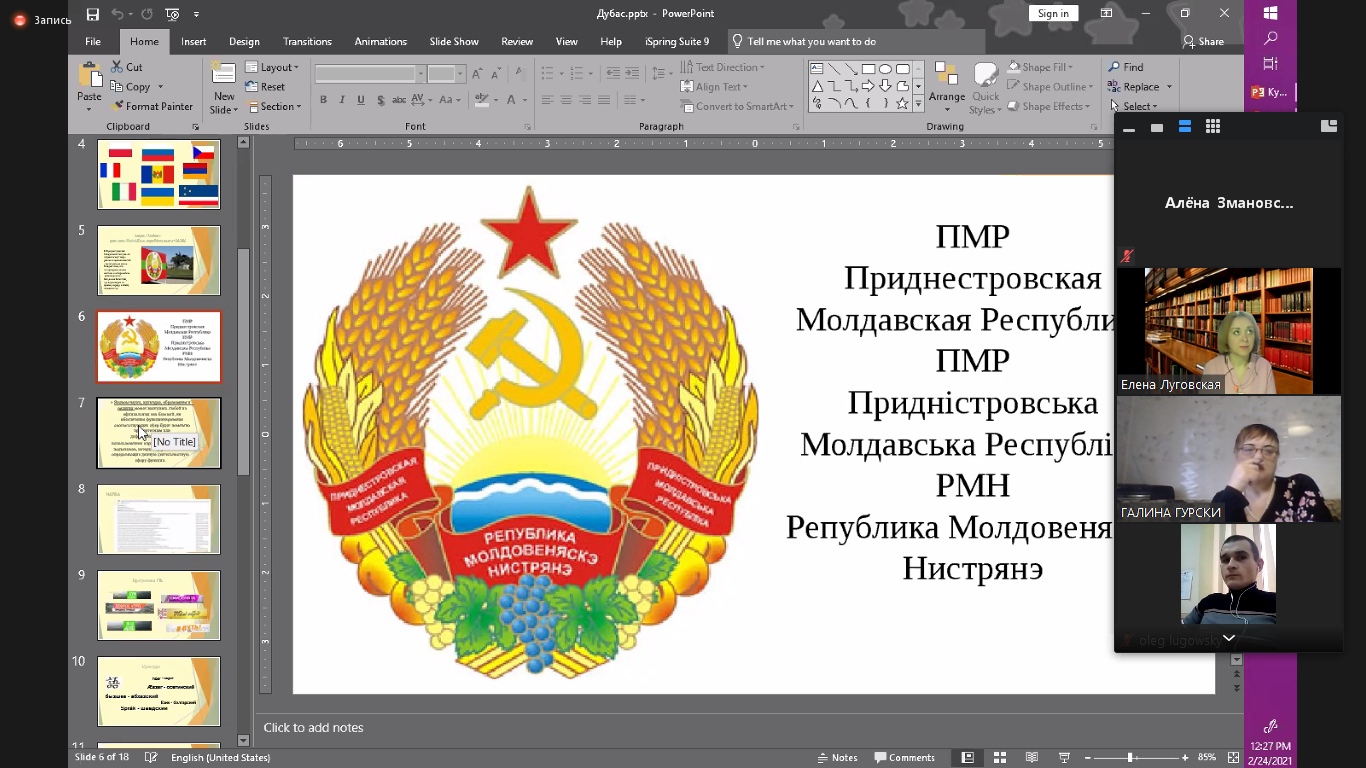Open the File tab
The height and width of the screenshot is (768, 1366).
(93, 42)
